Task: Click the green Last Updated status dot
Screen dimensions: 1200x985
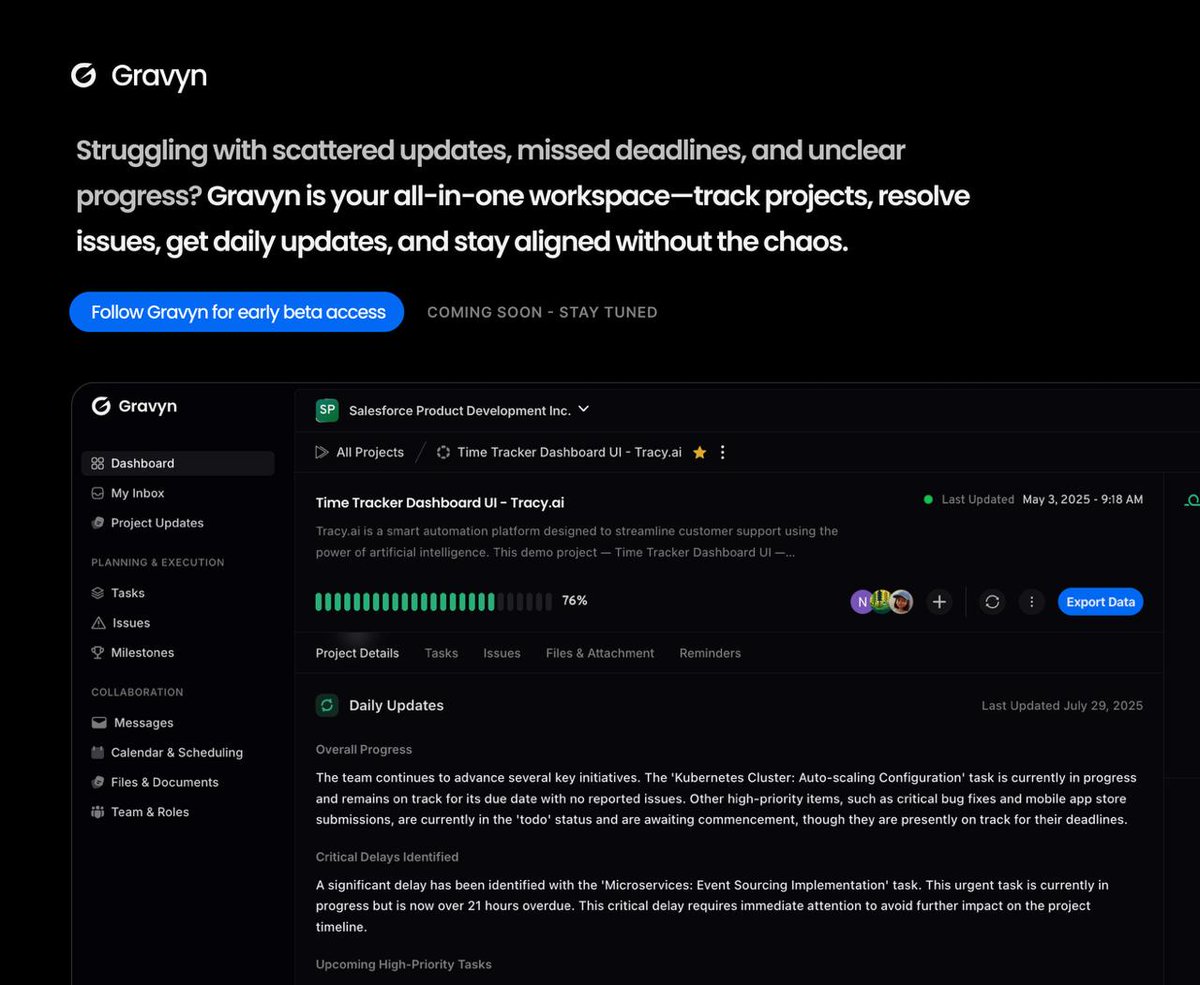Action: [x=928, y=499]
